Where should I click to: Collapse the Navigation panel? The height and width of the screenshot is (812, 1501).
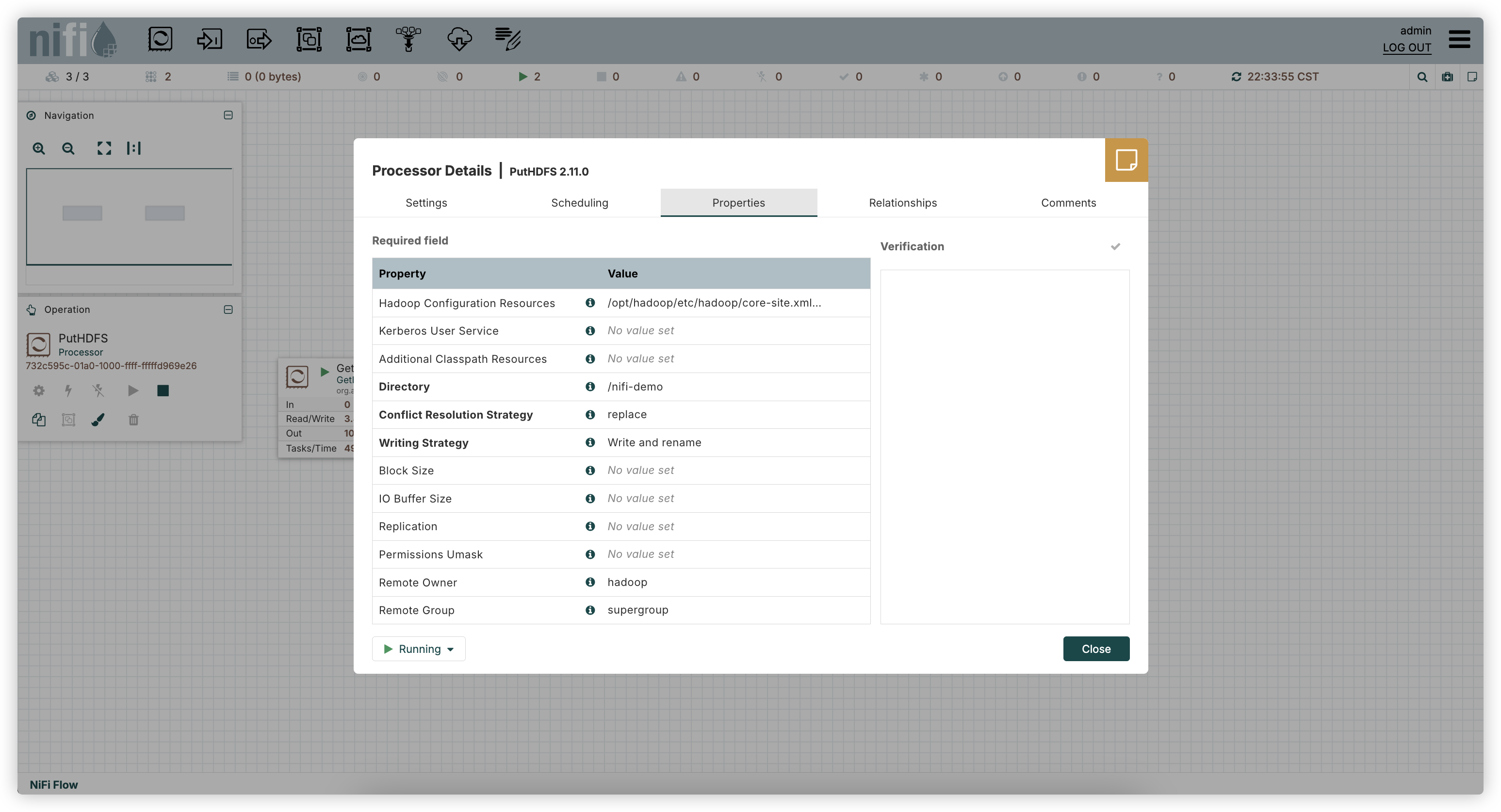(228, 115)
